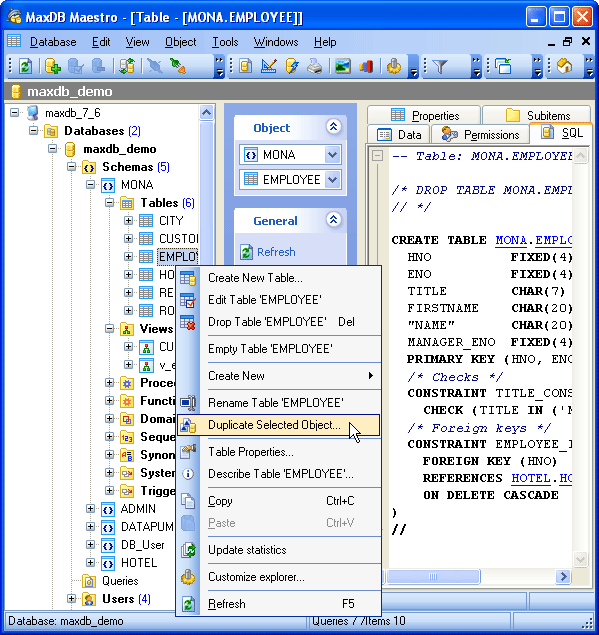Open the SQL Editor toolbar icon
Image resolution: width=599 pixels, height=635 pixels.
pos(246,66)
